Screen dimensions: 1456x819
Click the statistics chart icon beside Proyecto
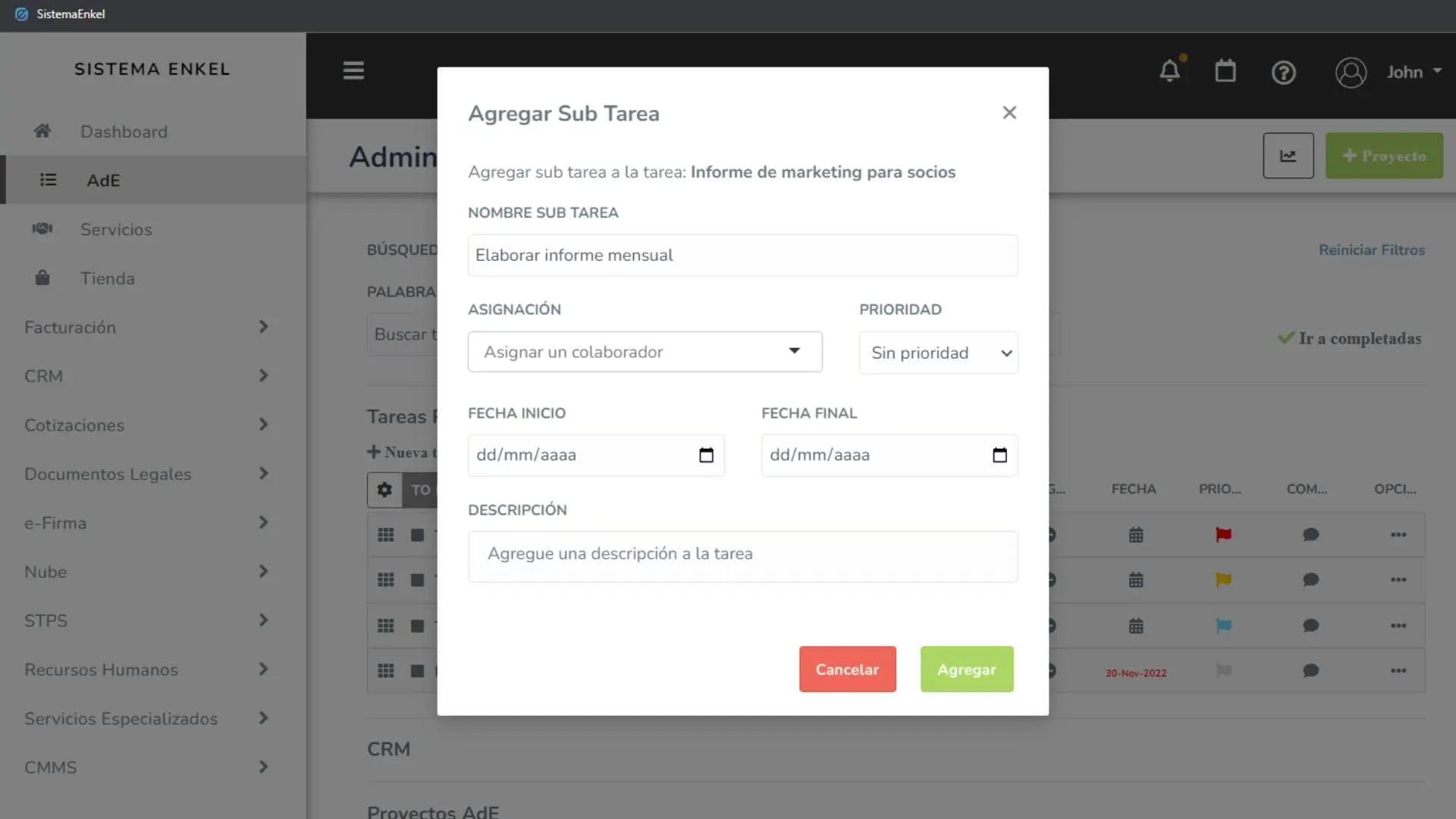(1288, 155)
